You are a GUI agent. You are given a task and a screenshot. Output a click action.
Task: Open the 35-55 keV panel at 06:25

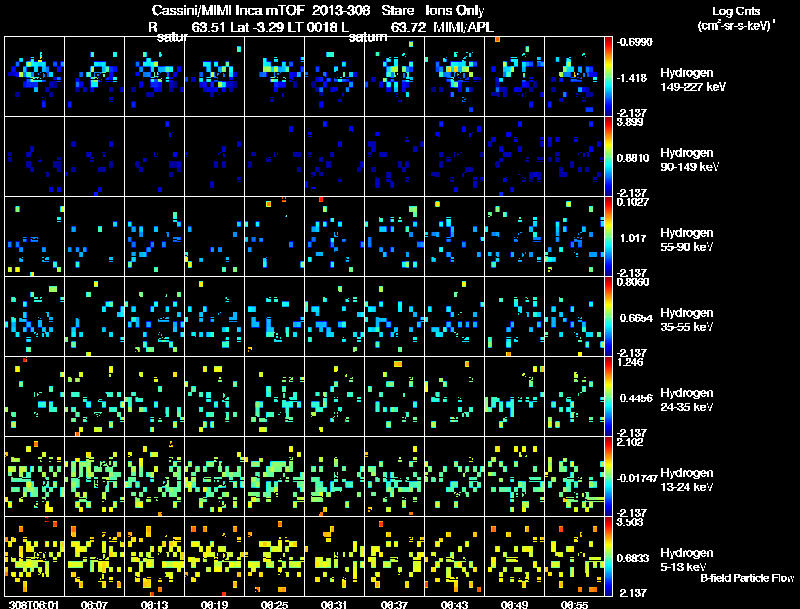click(274, 316)
